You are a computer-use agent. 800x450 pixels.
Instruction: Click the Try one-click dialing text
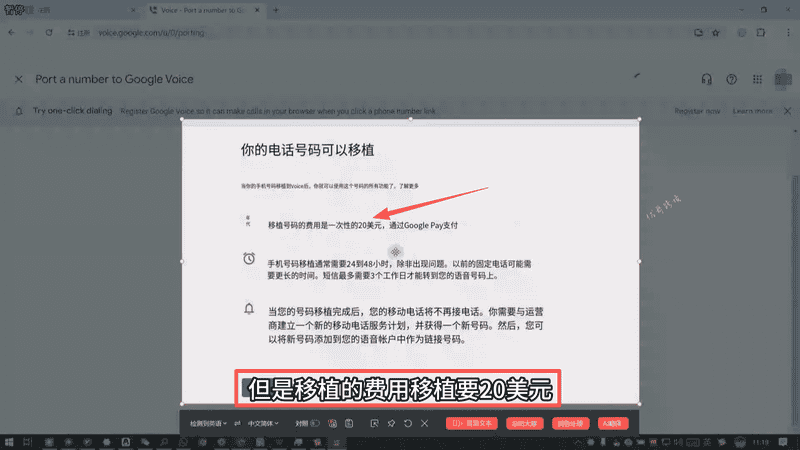tap(72, 111)
